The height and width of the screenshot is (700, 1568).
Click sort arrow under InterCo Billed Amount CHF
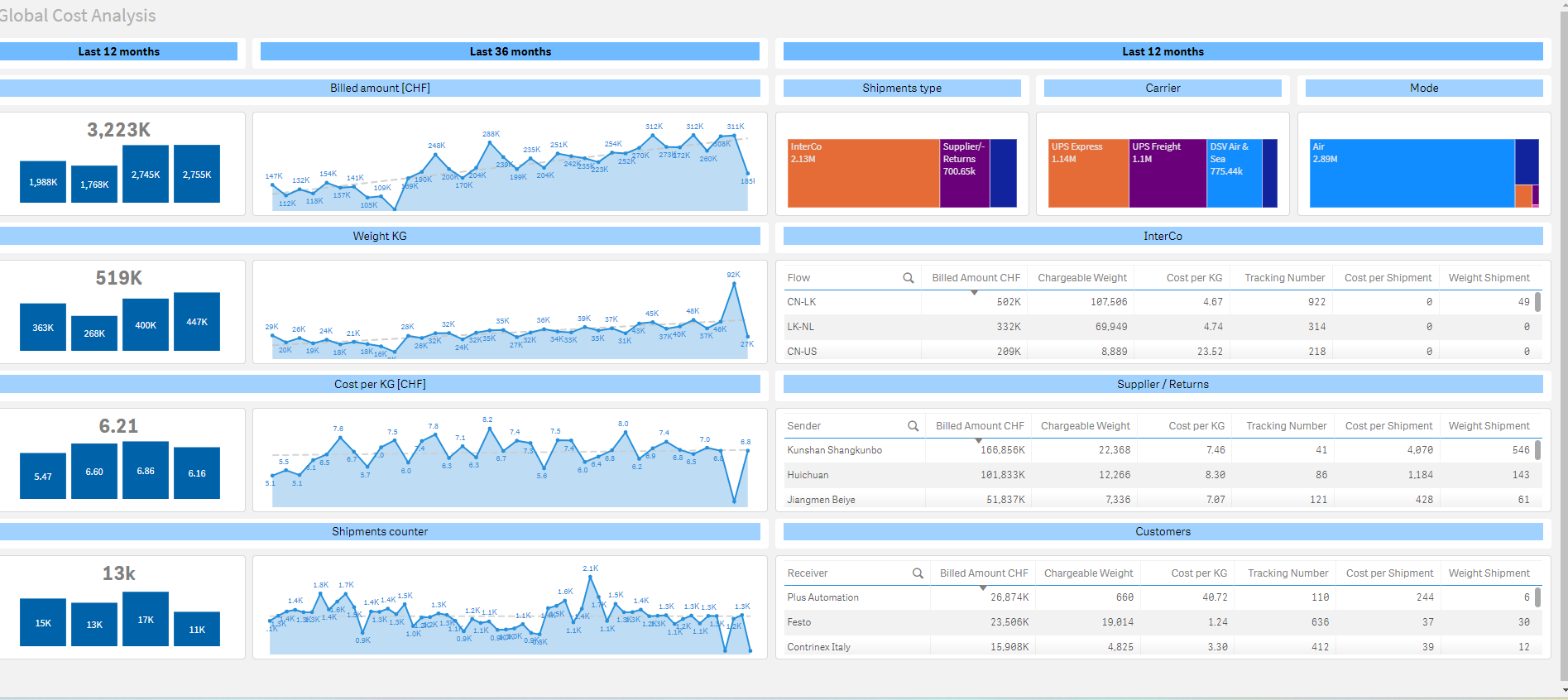tap(974, 292)
